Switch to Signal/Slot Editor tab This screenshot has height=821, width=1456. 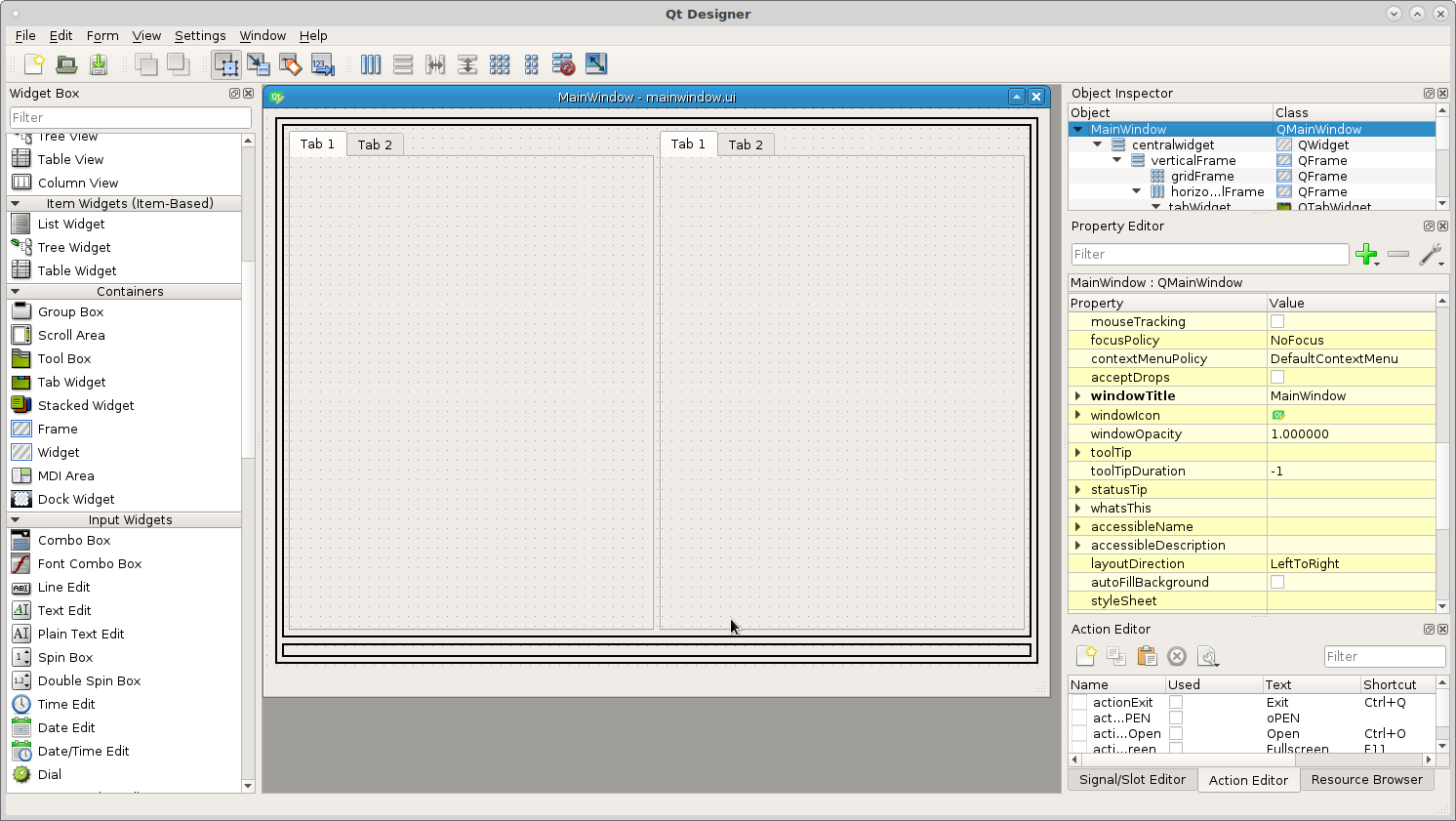pyautogui.click(x=1132, y=779)
